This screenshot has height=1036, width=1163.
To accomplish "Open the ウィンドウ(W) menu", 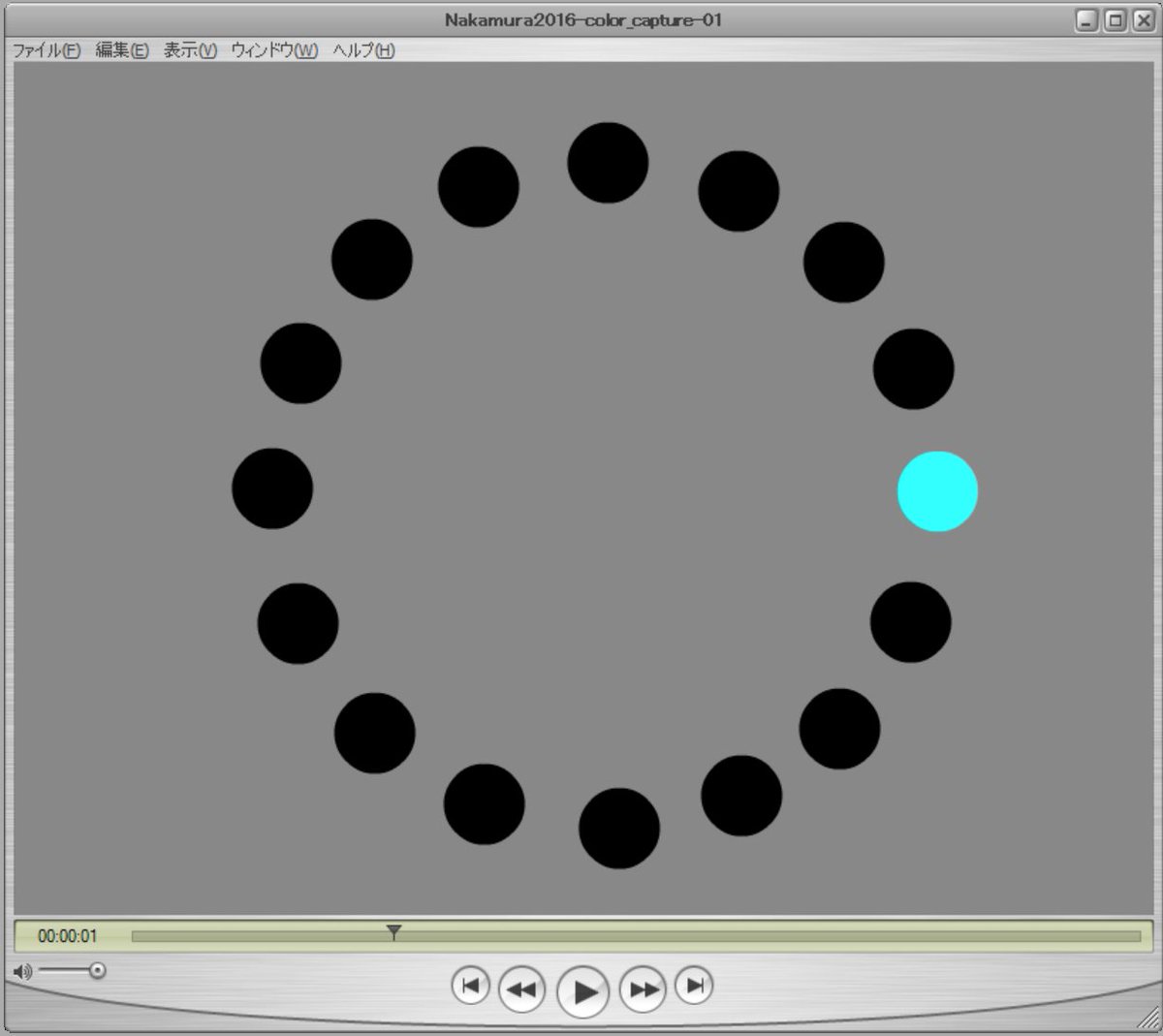I will (274, 50).
